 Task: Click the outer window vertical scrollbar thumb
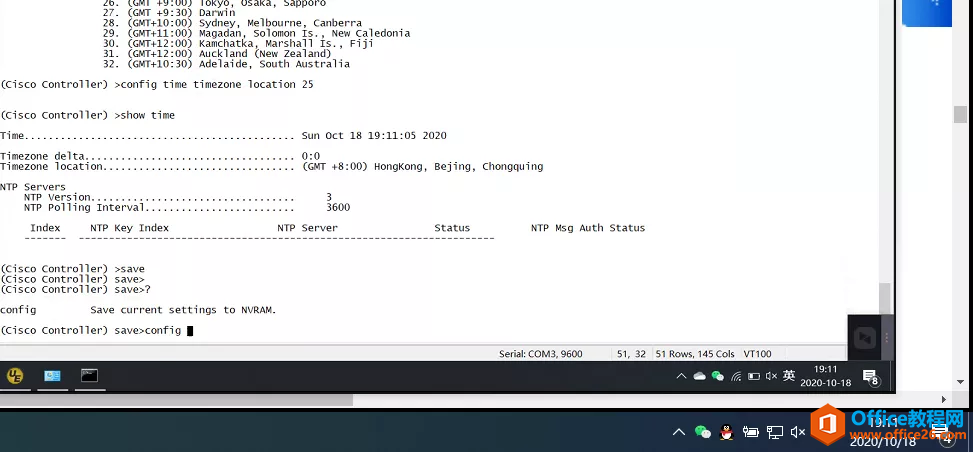(x=960, y=114)
